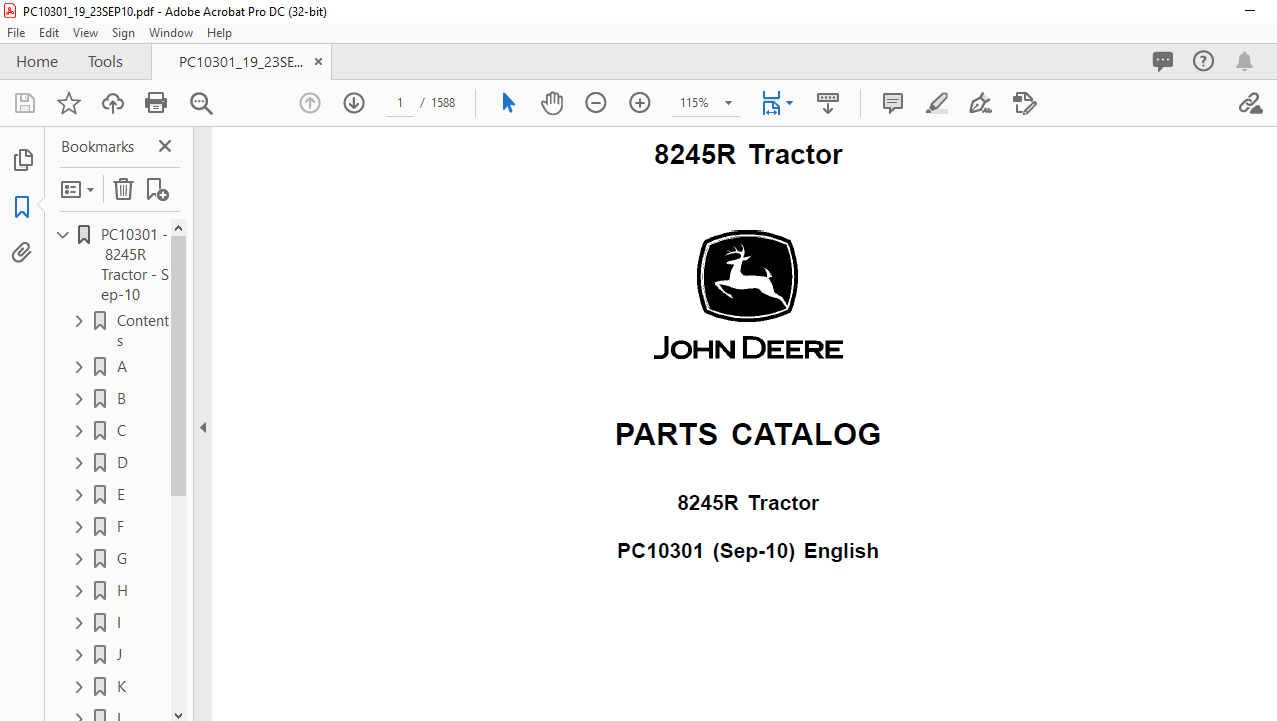Open the Edit menu

click(x=49, y=33)
